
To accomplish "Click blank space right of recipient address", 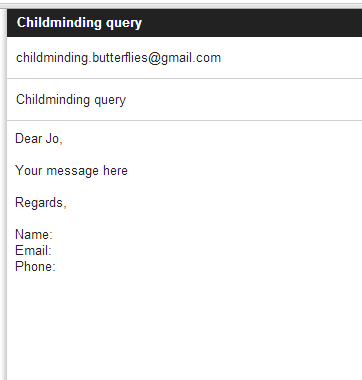I will pyautogui.click(x=290, y=58).
